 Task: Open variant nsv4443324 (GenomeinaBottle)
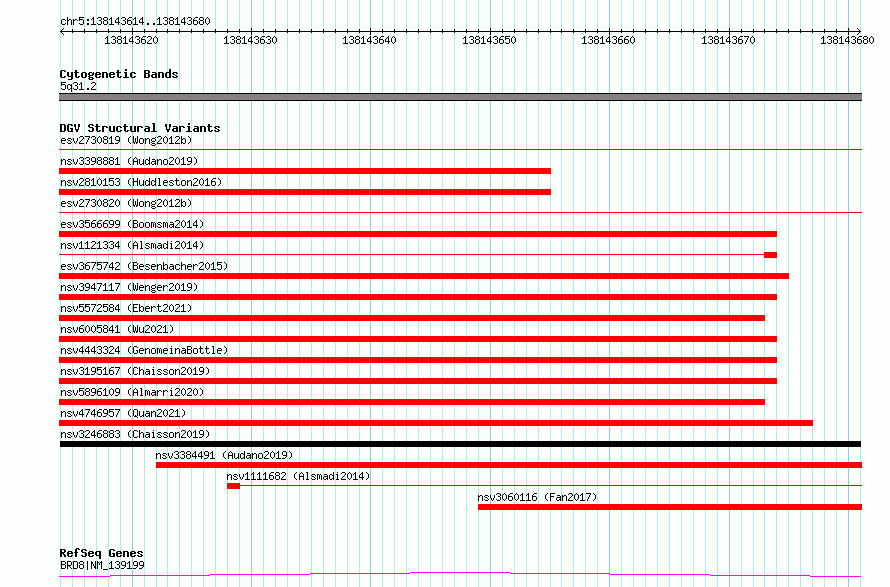point(144,350)
